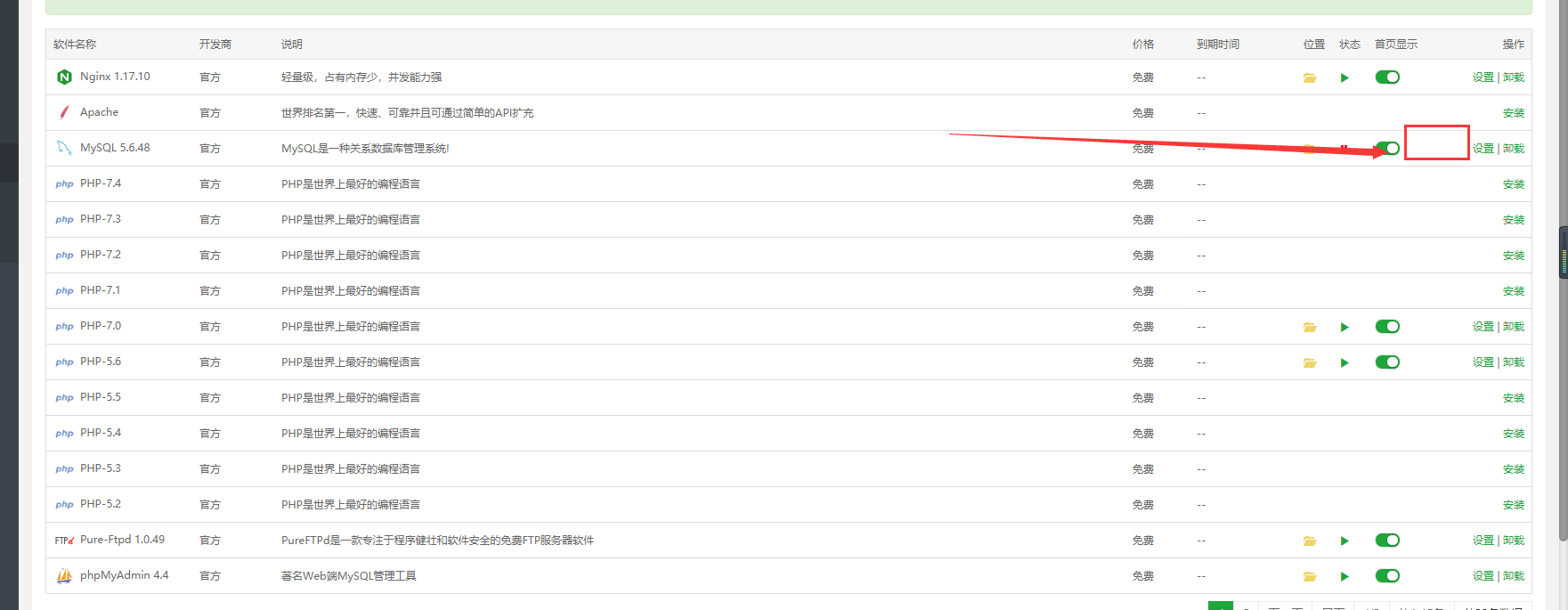Click the 软件名称 column header
Screen dimensions: 1568x610
tap(75, 45)
